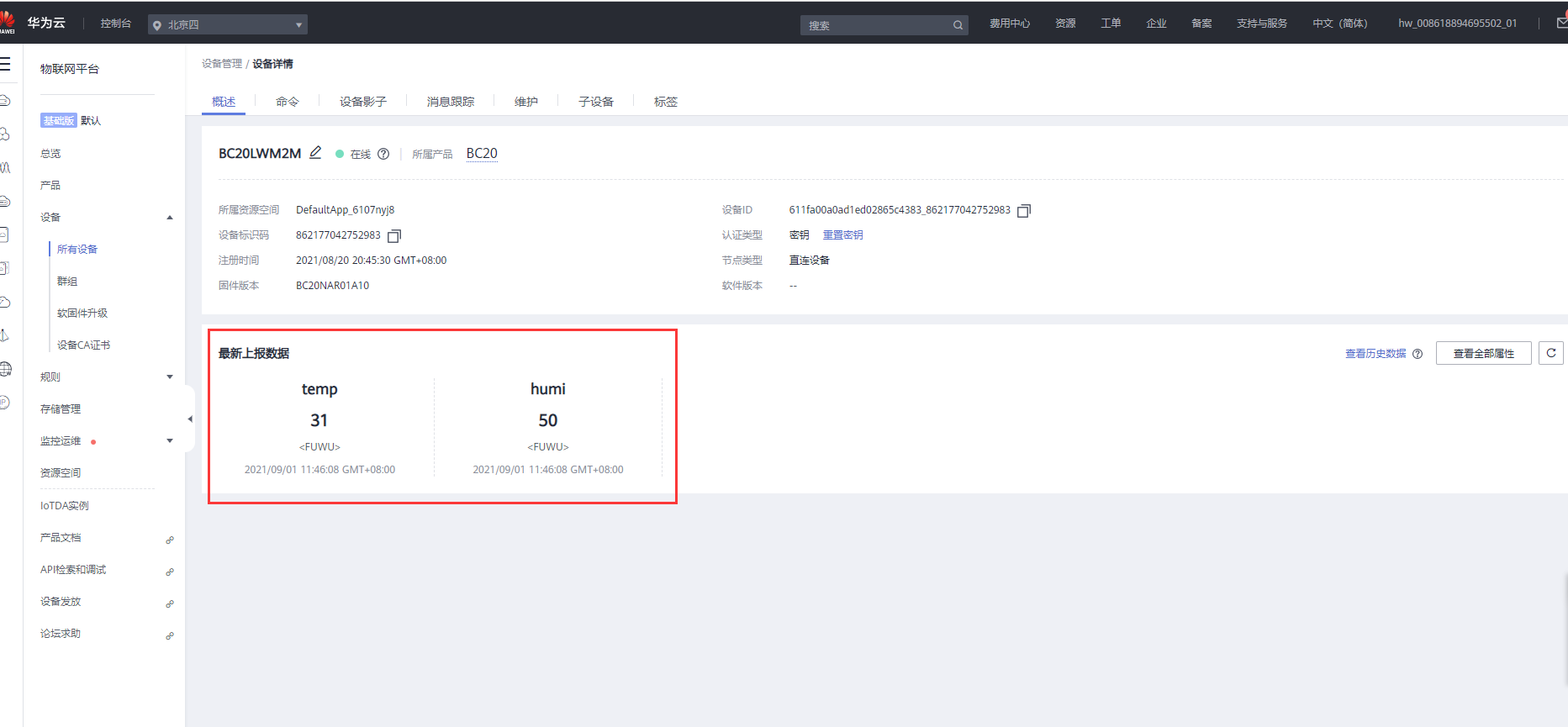1568x727 pixels.
Task: Open 资源空间 in the sidebar
Action: 61,473
